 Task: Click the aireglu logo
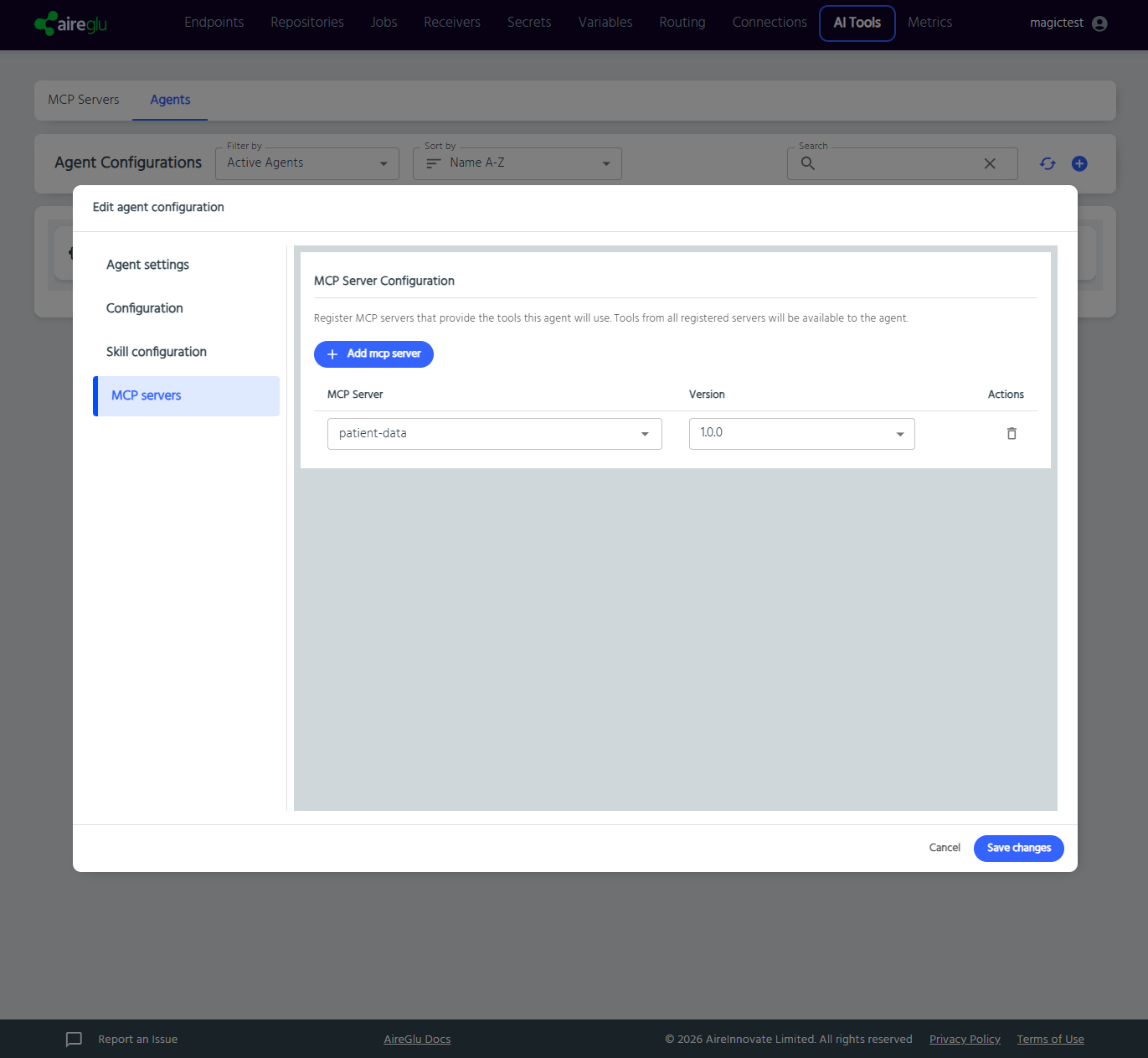71,23
